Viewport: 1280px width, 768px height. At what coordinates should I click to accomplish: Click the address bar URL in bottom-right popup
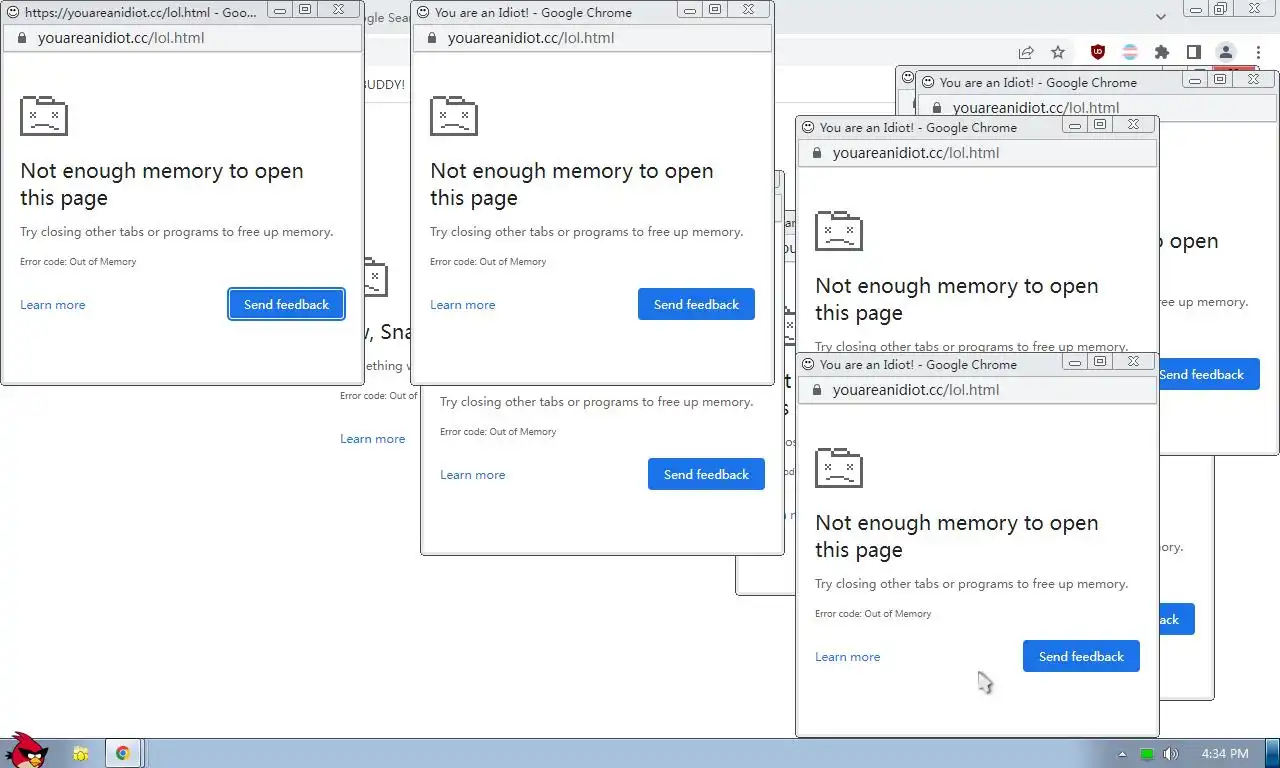(916, 390)
